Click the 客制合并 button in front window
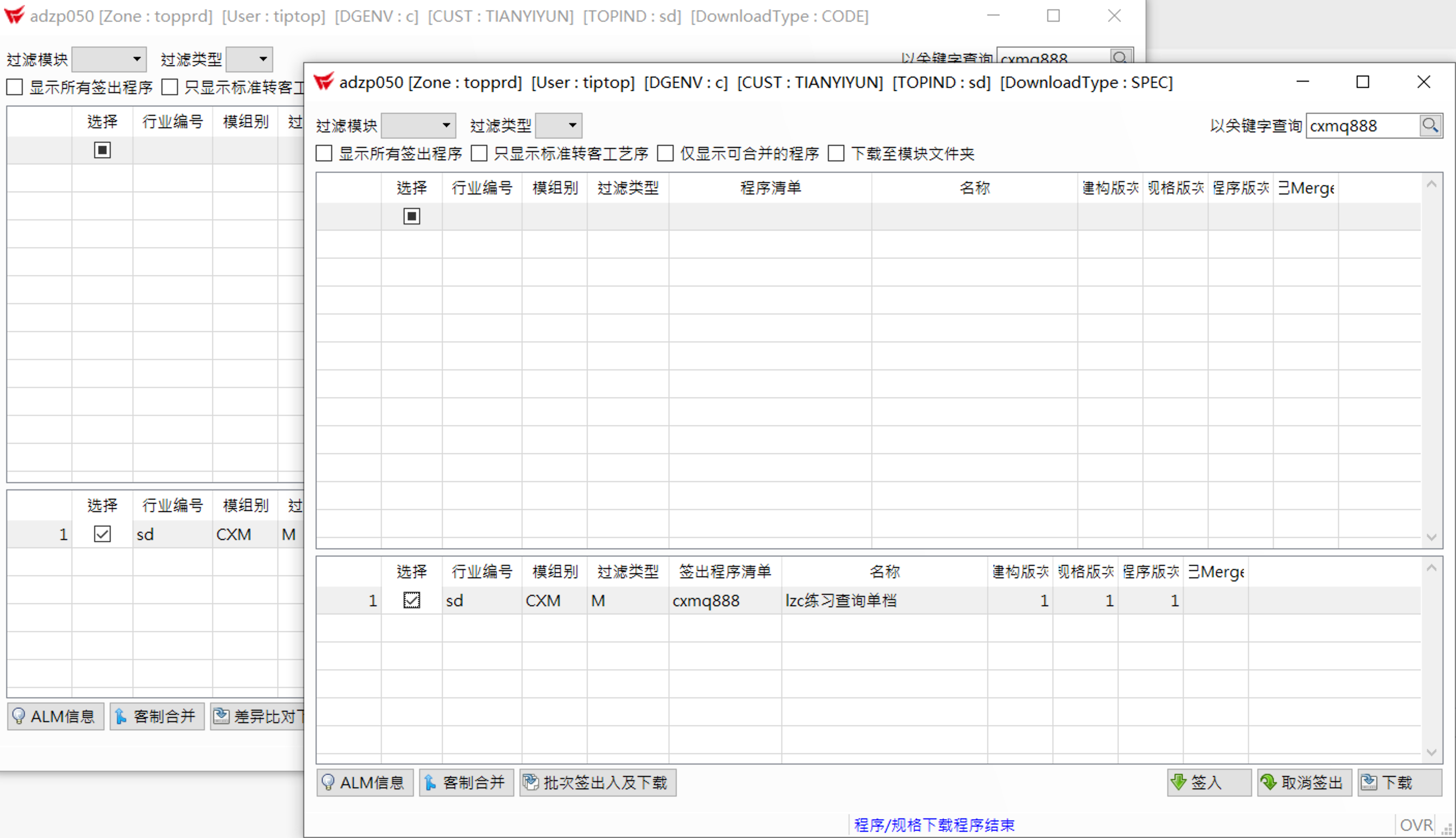The height and width of the screenshot is (838, 1456). [466, 783]
